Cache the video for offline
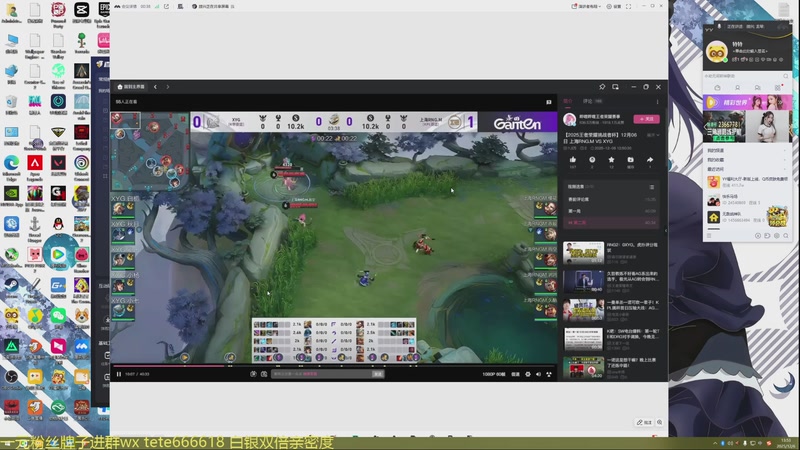This screenshot has width=800, height=450. pyautogui.click(x=631, y=162)
